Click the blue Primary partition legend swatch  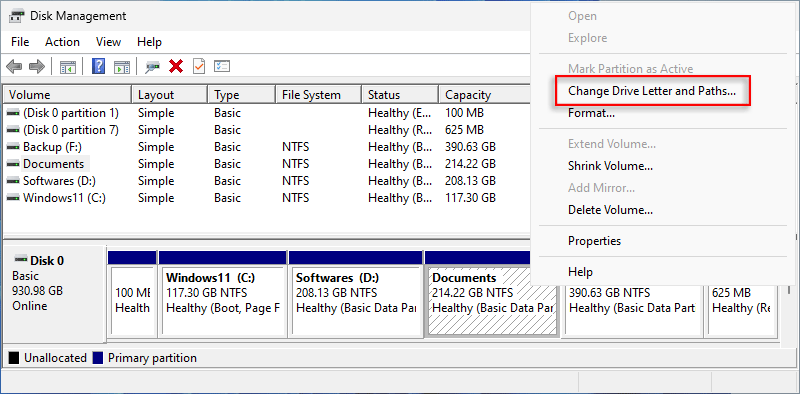coord(98,358)
